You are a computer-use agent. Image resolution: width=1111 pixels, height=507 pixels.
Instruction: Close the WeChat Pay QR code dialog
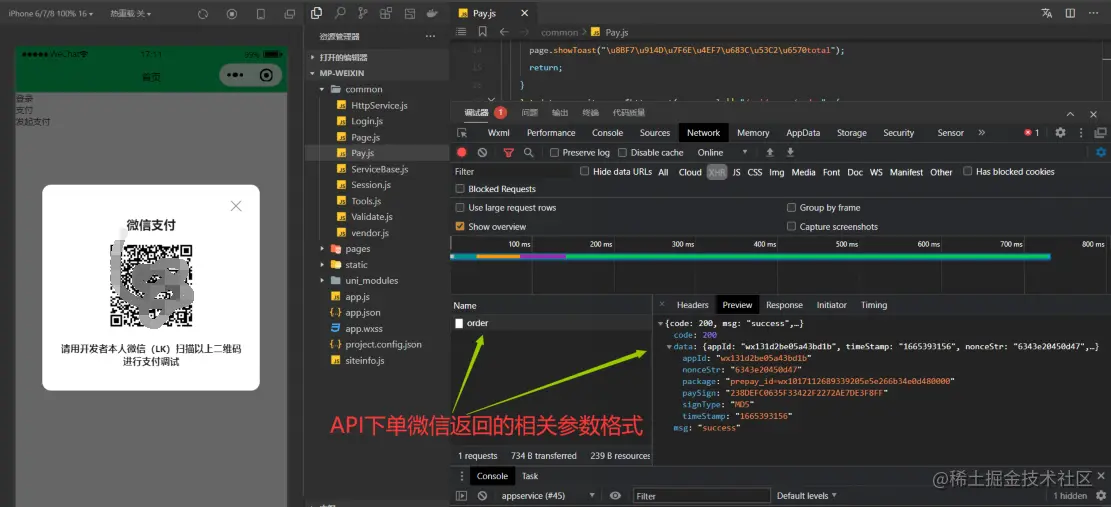236,205
